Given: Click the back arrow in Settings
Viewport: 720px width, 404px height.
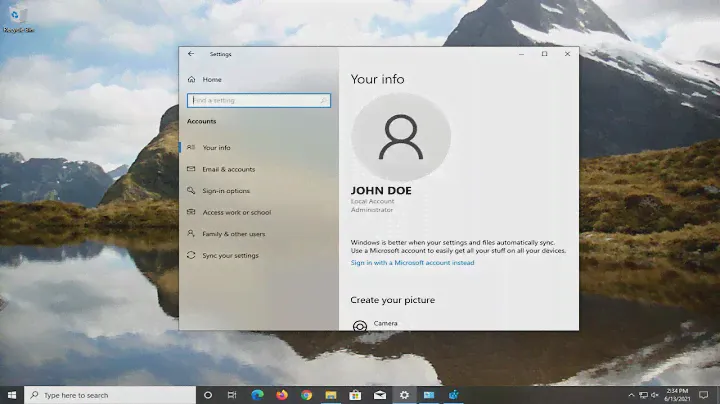Looking at the screenshot, I should (x=191, y=54).
